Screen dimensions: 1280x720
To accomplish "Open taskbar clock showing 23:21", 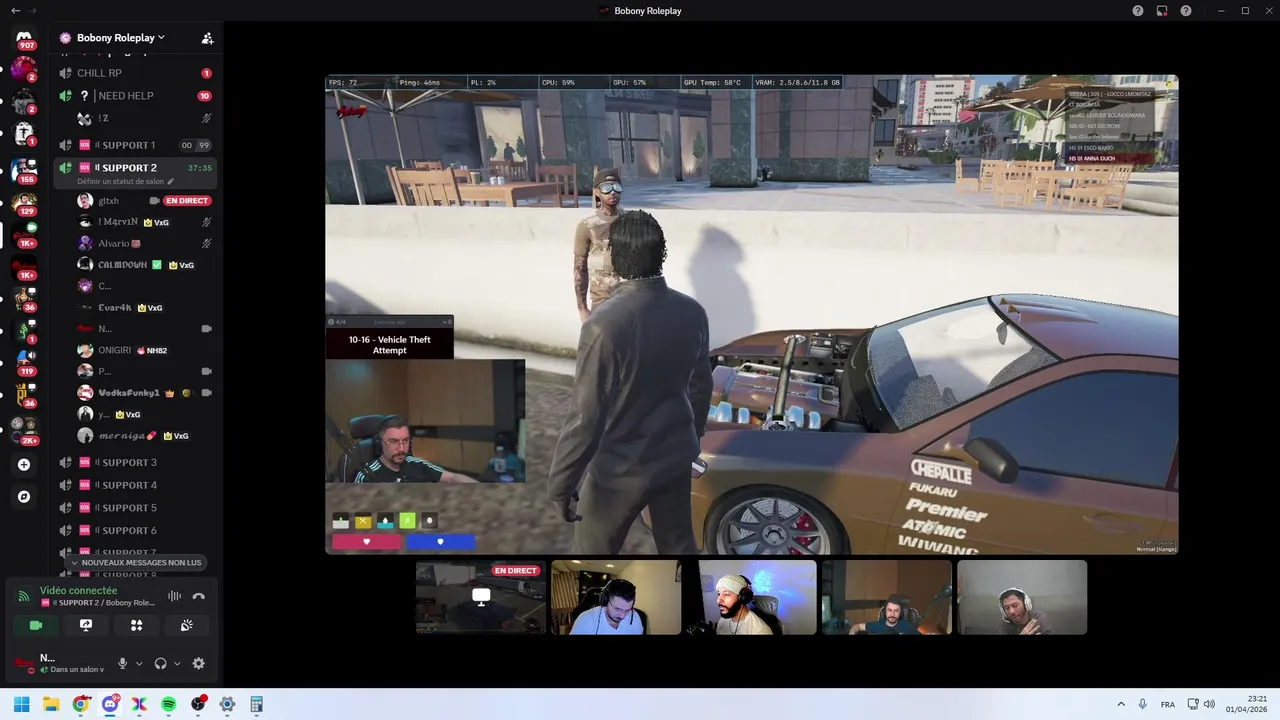I will click(x=1248, y=704).
